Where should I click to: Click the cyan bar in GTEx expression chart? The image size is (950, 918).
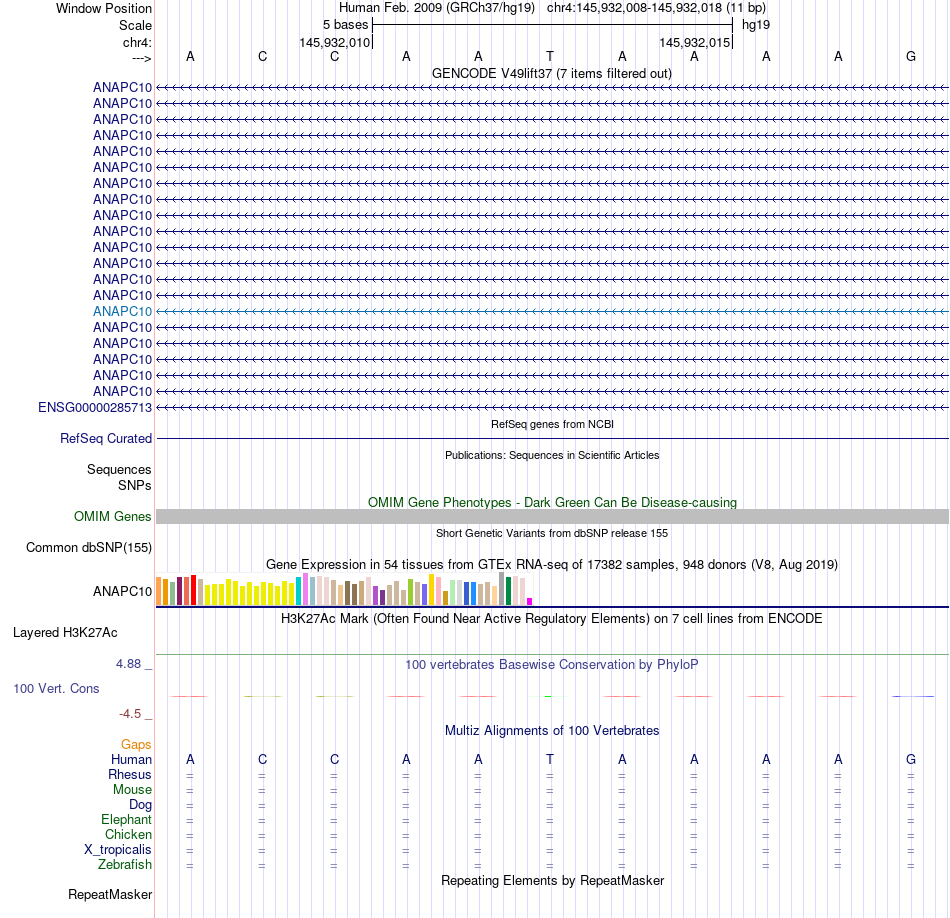click(x=299, y=591)
